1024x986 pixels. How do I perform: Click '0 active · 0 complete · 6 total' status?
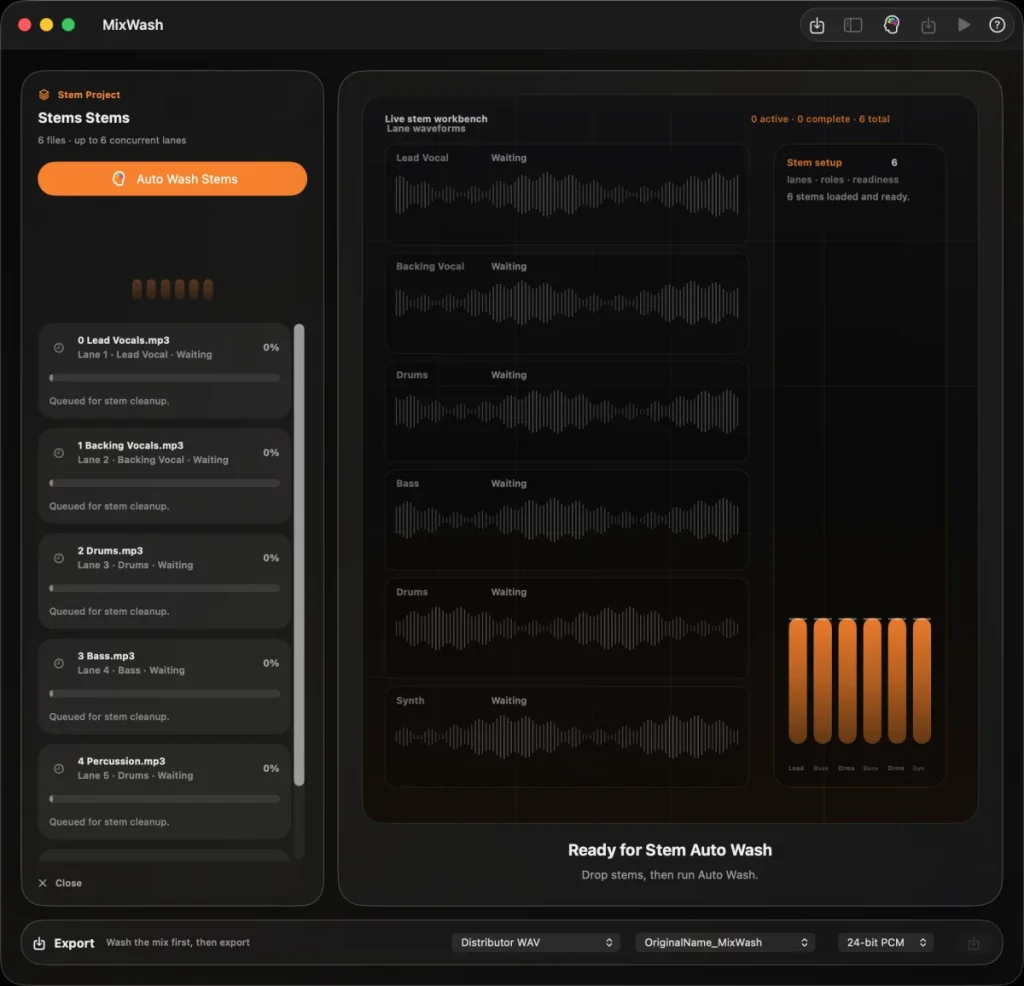click(x=820, y=119)
